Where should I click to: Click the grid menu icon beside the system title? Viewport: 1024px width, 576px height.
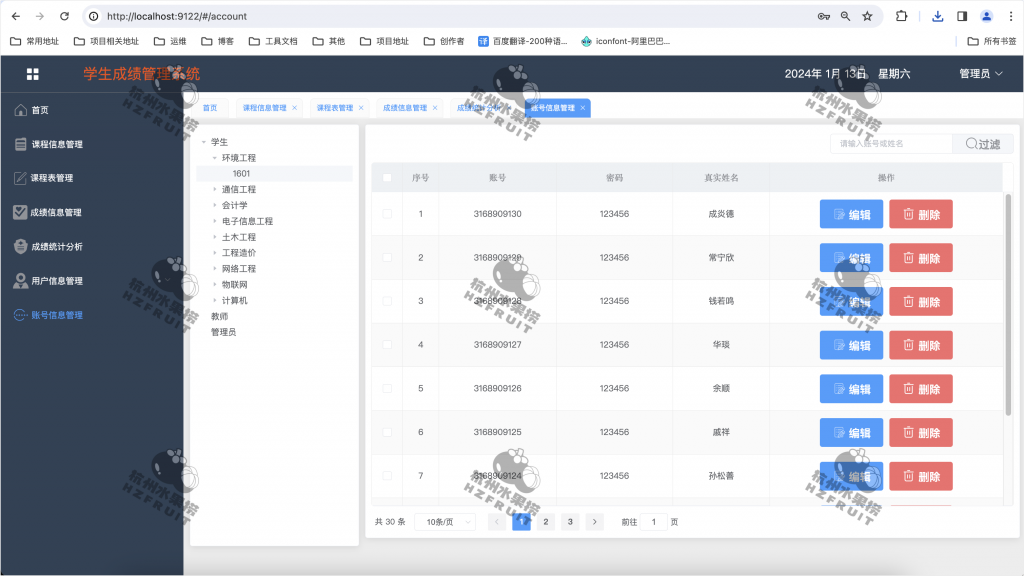point(33,74)
